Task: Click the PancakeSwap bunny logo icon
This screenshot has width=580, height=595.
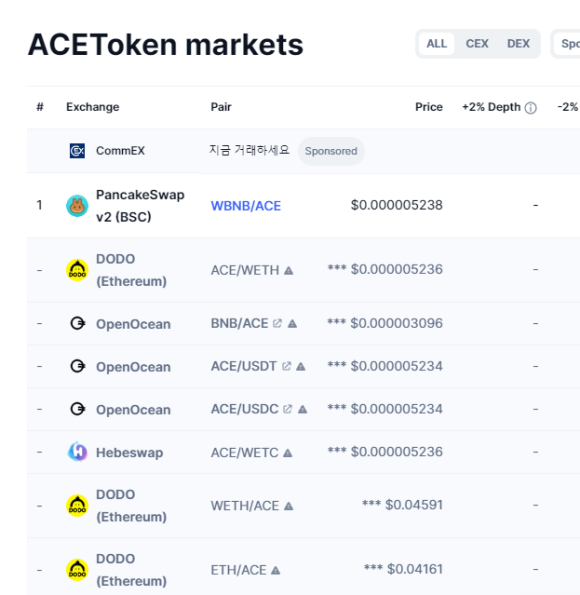Action: click(77, 206)
